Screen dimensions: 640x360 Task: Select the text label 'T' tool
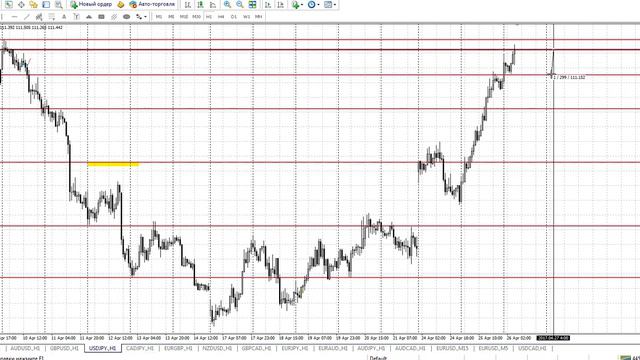tap(76, 17)
